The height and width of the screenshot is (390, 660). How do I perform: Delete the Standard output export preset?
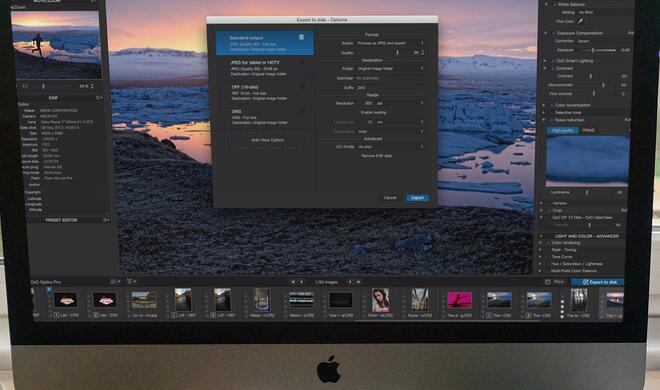[301, 37]
